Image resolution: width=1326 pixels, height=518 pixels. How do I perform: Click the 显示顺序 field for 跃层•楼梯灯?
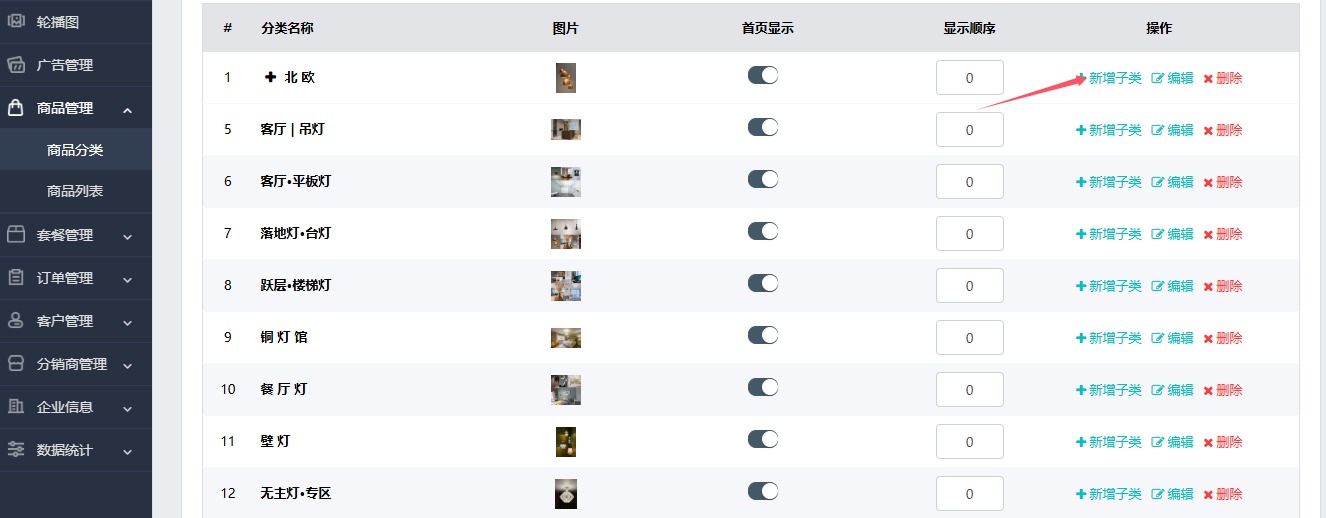pos(970,285)
